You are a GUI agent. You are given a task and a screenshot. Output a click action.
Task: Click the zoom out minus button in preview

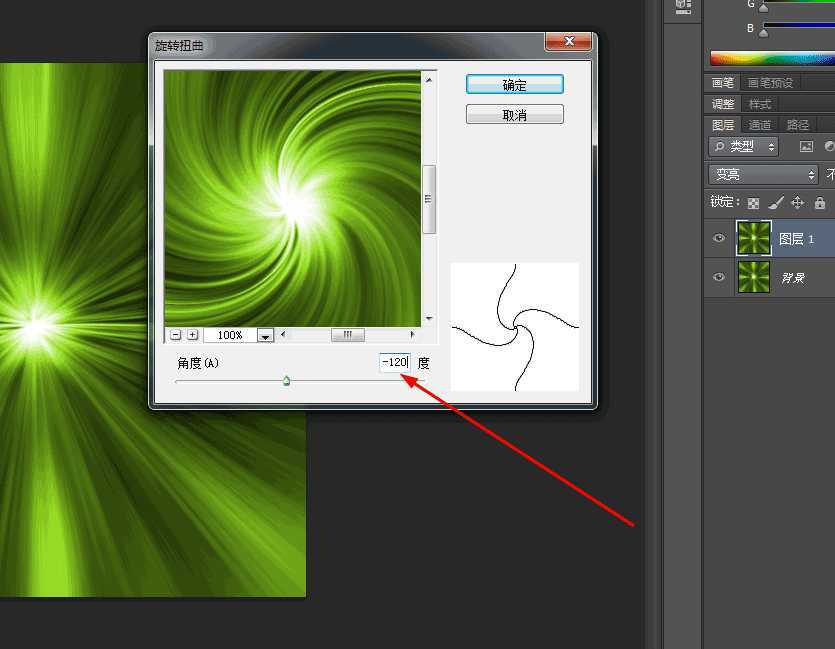click(175, 335)
